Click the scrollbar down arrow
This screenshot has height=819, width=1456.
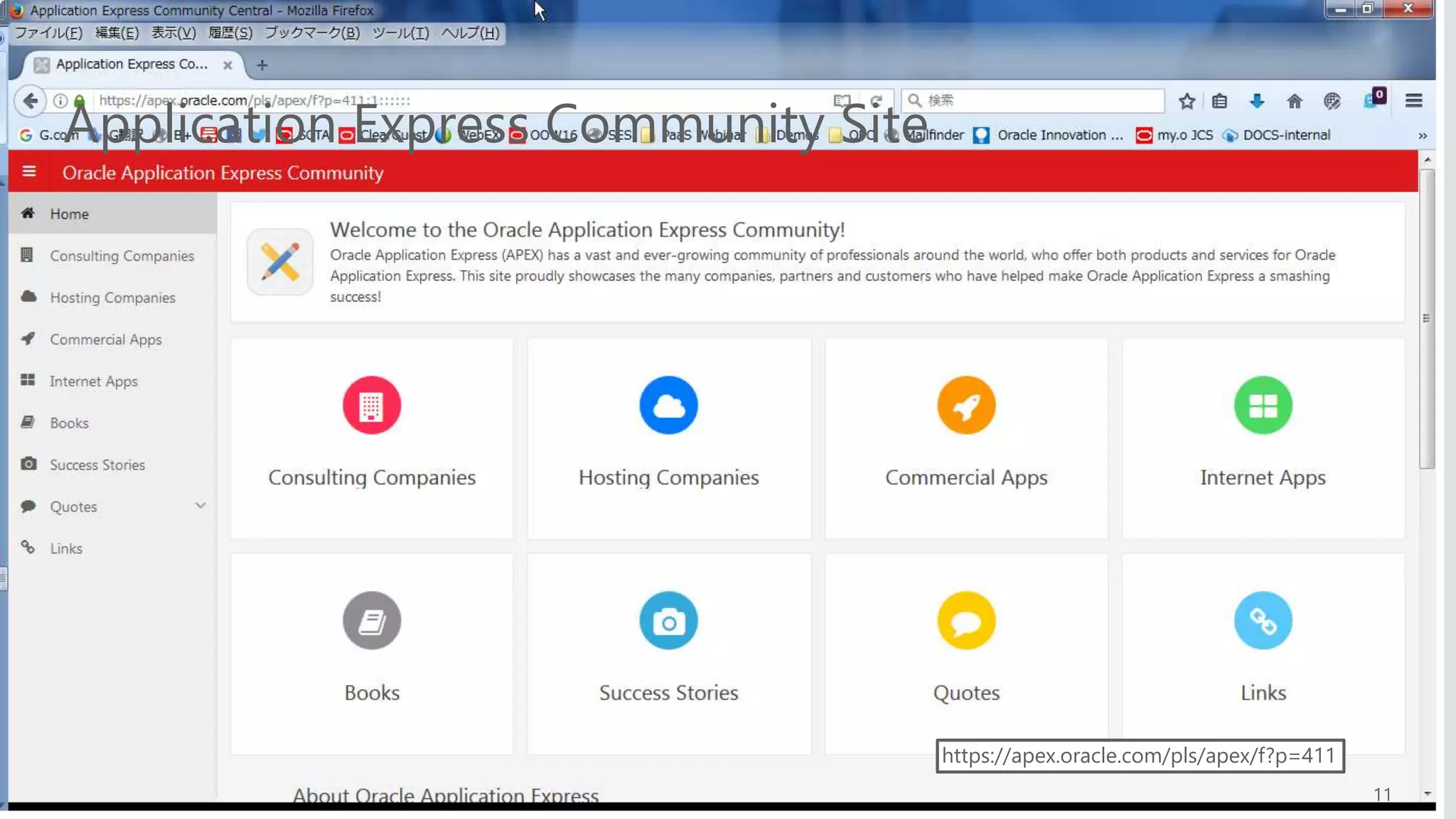click(1427, 793)
